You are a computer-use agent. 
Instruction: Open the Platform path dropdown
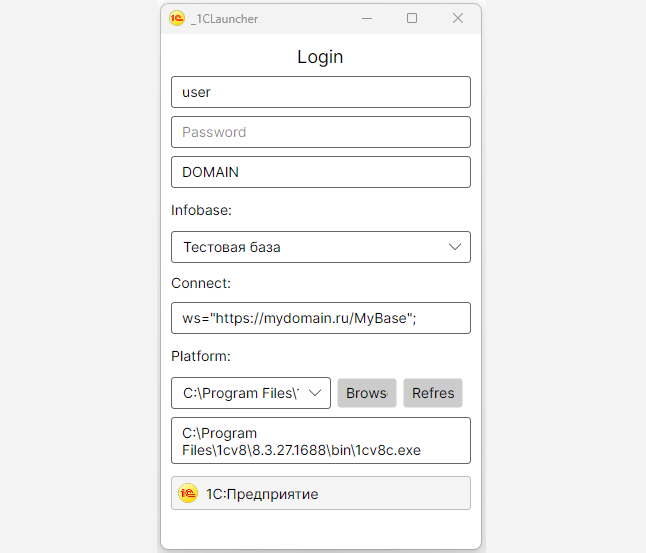point(250,393)
